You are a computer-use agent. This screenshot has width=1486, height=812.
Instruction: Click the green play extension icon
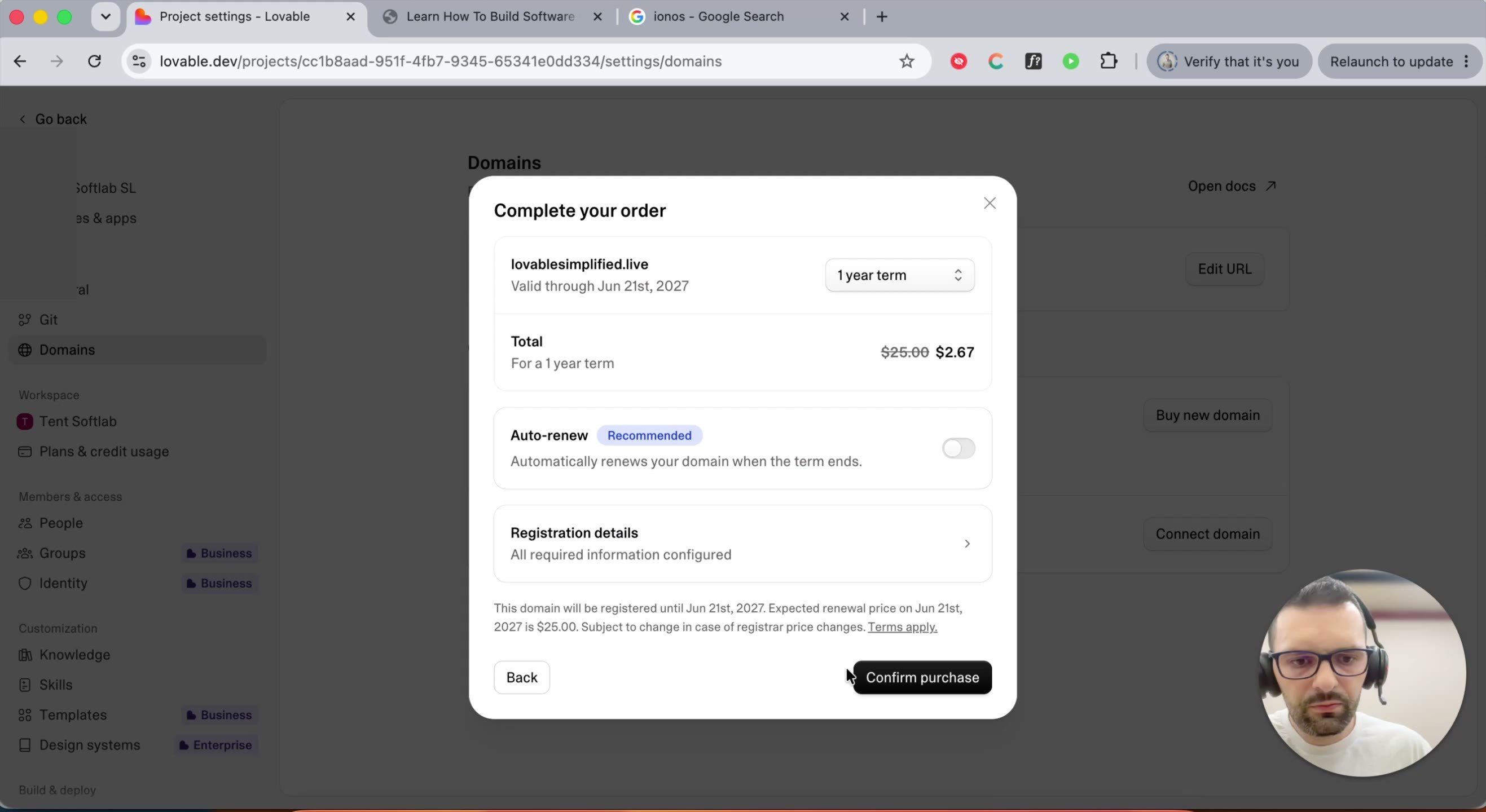coord(1071,61)
